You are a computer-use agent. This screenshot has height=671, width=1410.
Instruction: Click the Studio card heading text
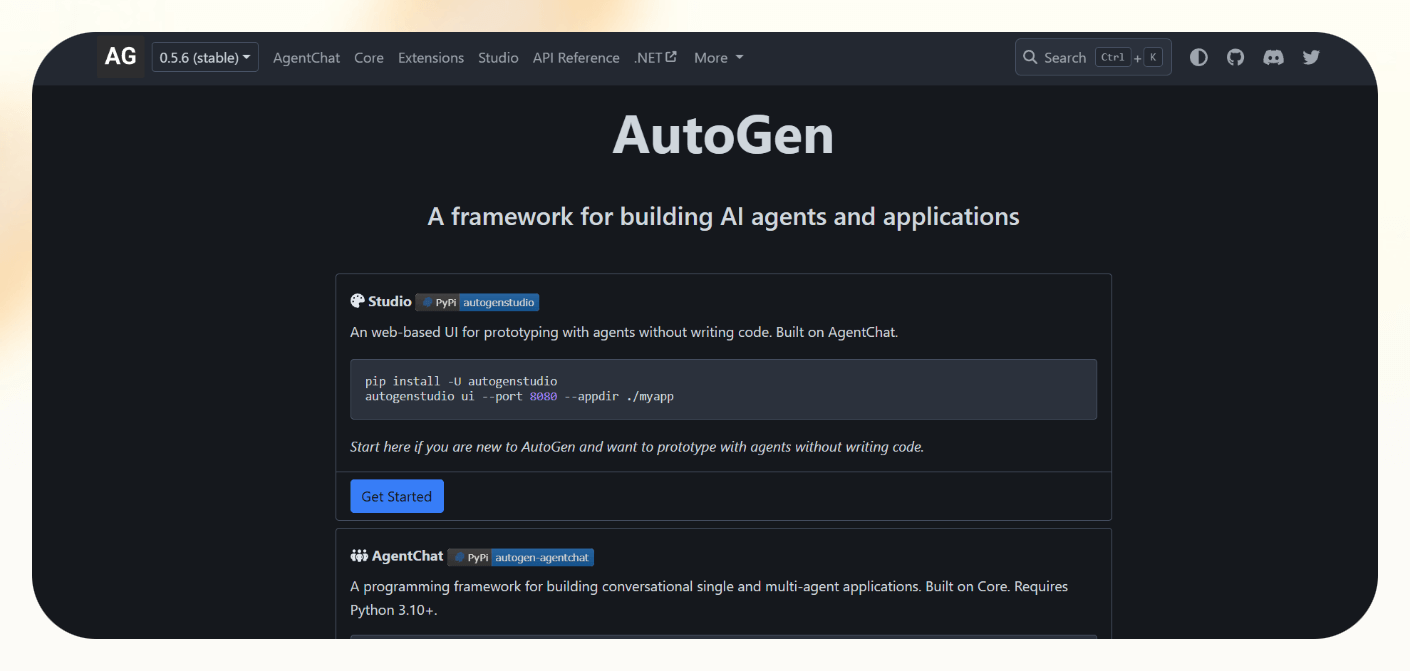(x=390, y=301)
